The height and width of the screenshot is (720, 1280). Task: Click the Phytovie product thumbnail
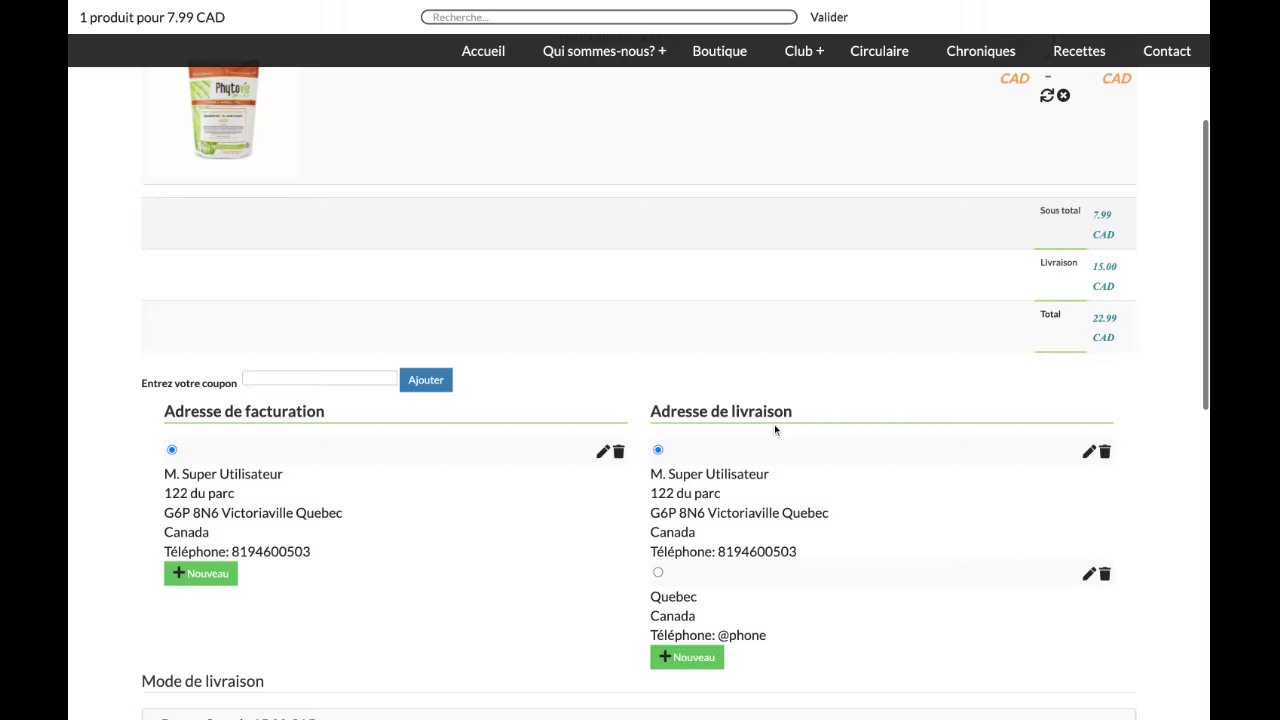223,110
